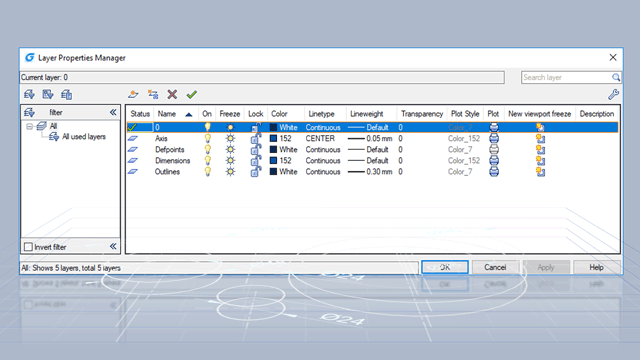Toggle plot printer icon for Axis layer
The width and height of the screenshot is (640, 360).
[x=494, y=138]
